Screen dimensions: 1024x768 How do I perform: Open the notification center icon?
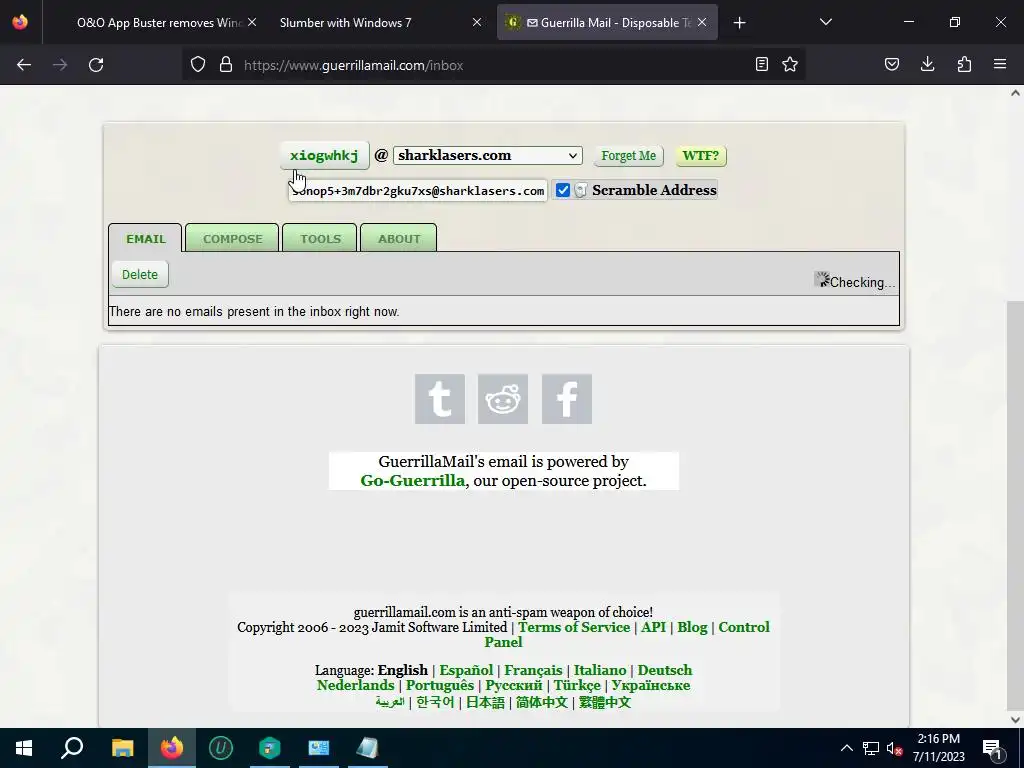[x=992, y=748]
